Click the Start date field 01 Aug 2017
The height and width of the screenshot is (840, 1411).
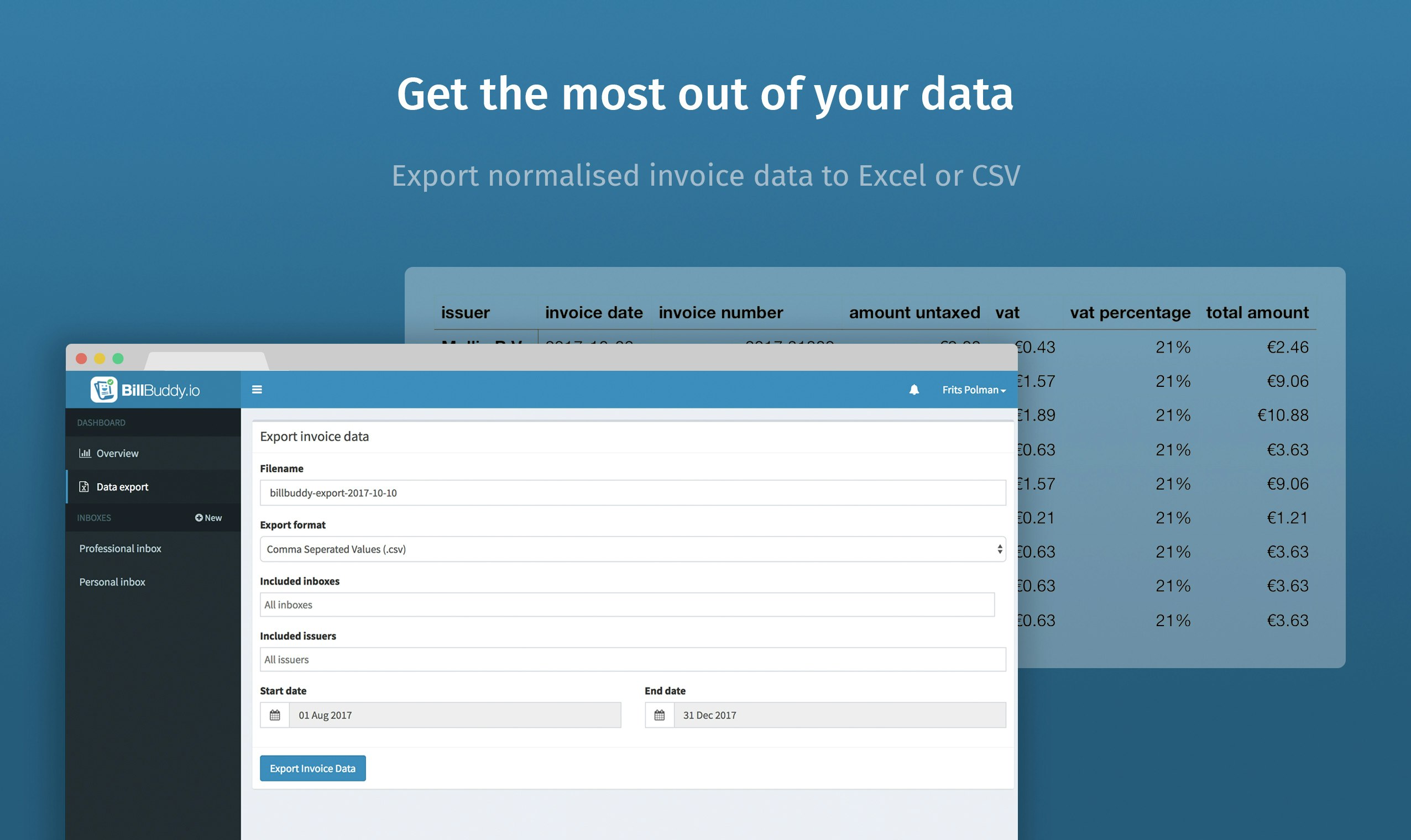pos(454,715)
